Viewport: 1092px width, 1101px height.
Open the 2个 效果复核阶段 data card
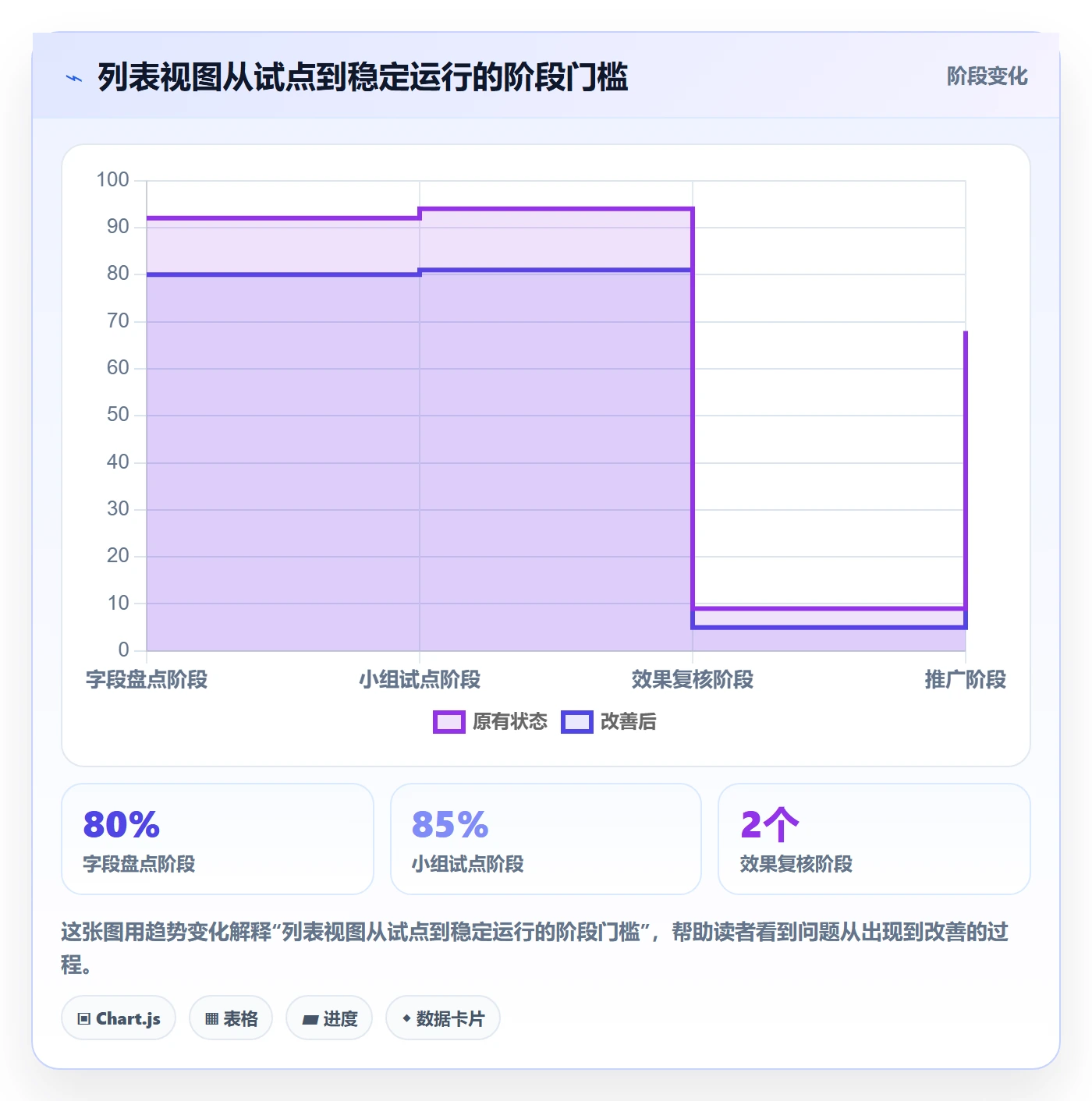click(x=874, y=839)
